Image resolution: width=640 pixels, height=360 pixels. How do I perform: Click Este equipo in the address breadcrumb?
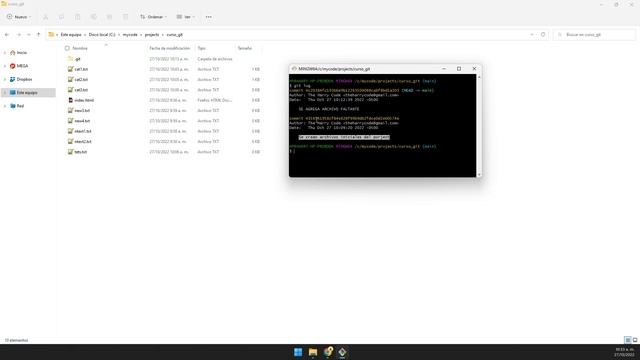tap(71, 35)
